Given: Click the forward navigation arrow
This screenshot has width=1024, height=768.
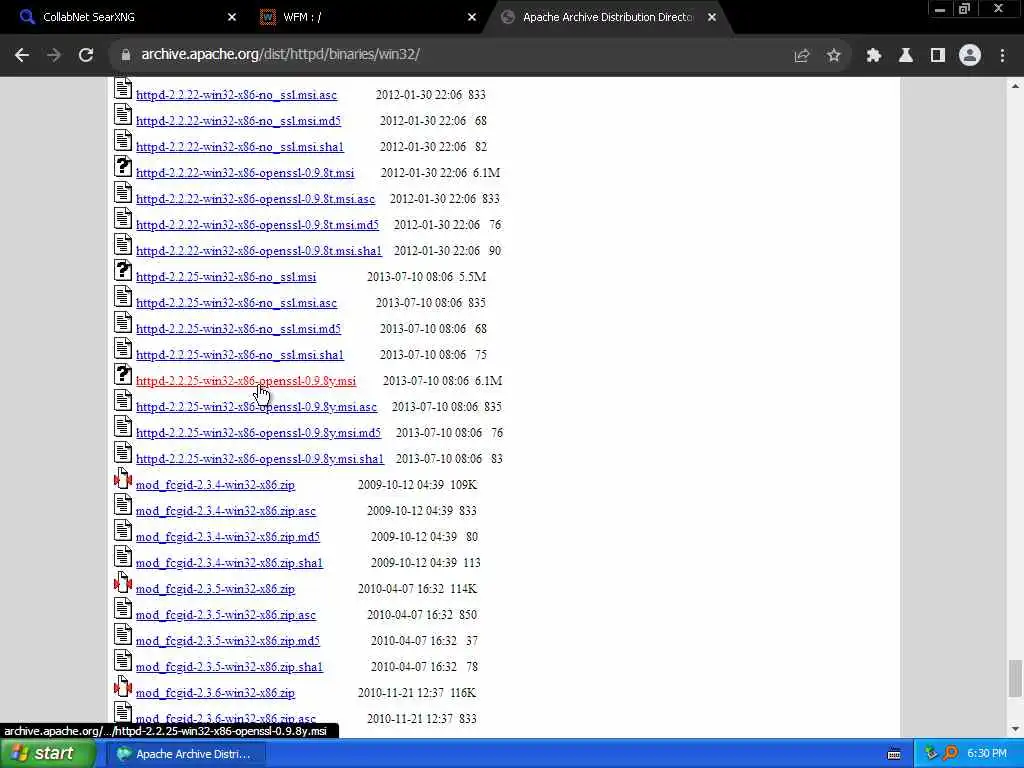Looking at the screenshot, I should [54, 56].
